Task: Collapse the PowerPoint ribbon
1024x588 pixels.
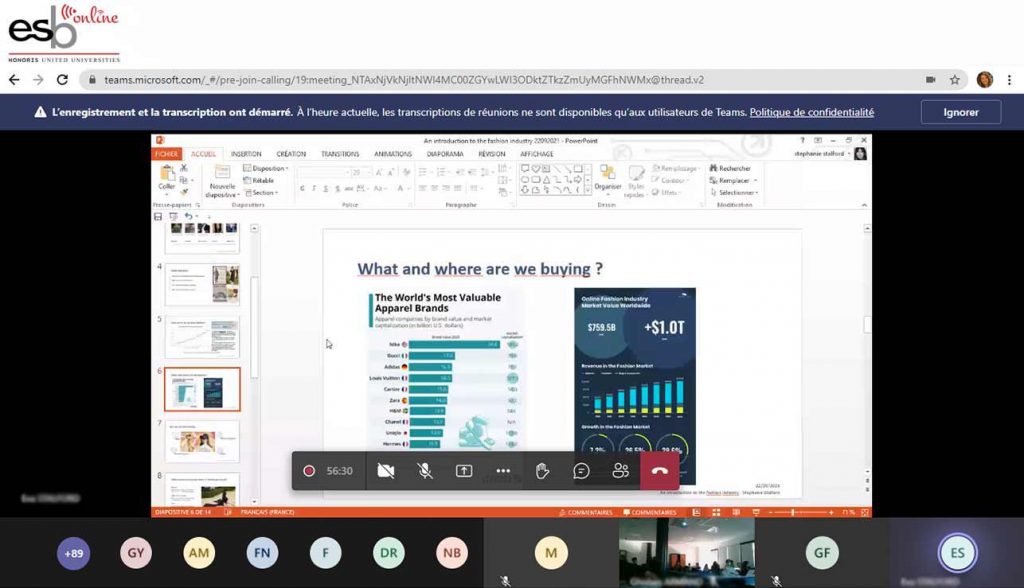Action: (x=864, y=205)
